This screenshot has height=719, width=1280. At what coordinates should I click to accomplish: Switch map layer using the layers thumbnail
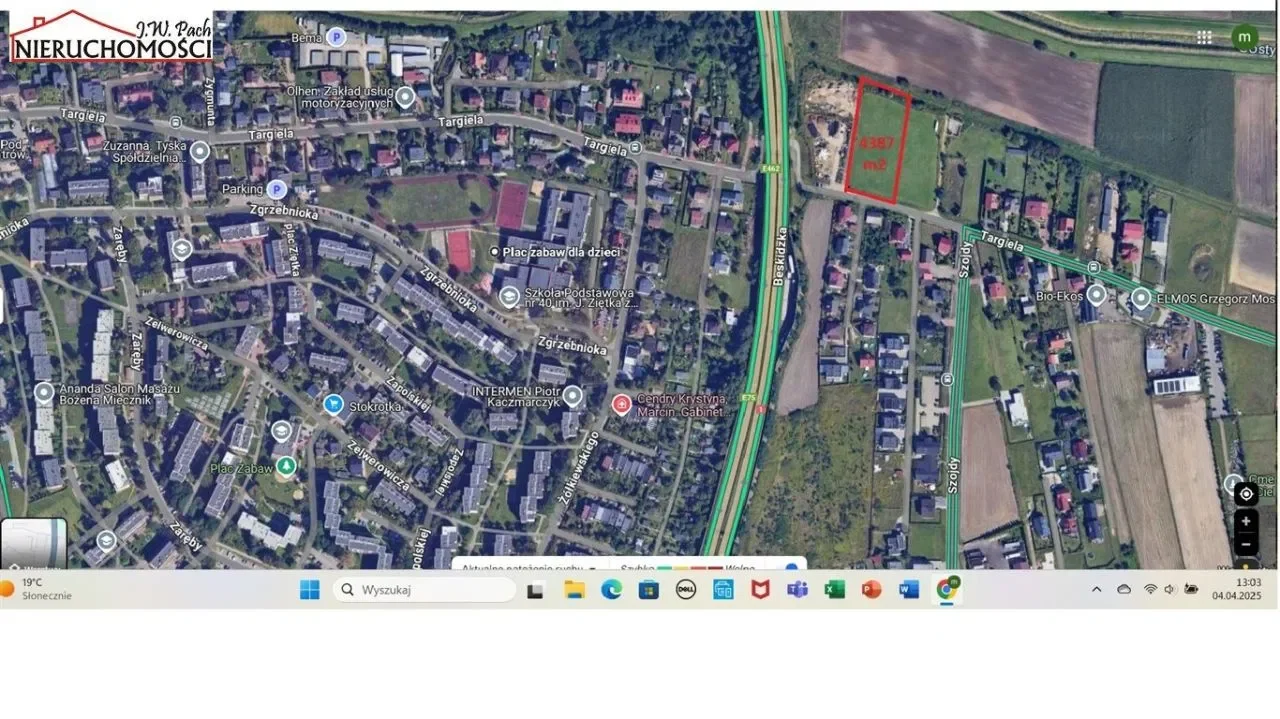[33, 544]
